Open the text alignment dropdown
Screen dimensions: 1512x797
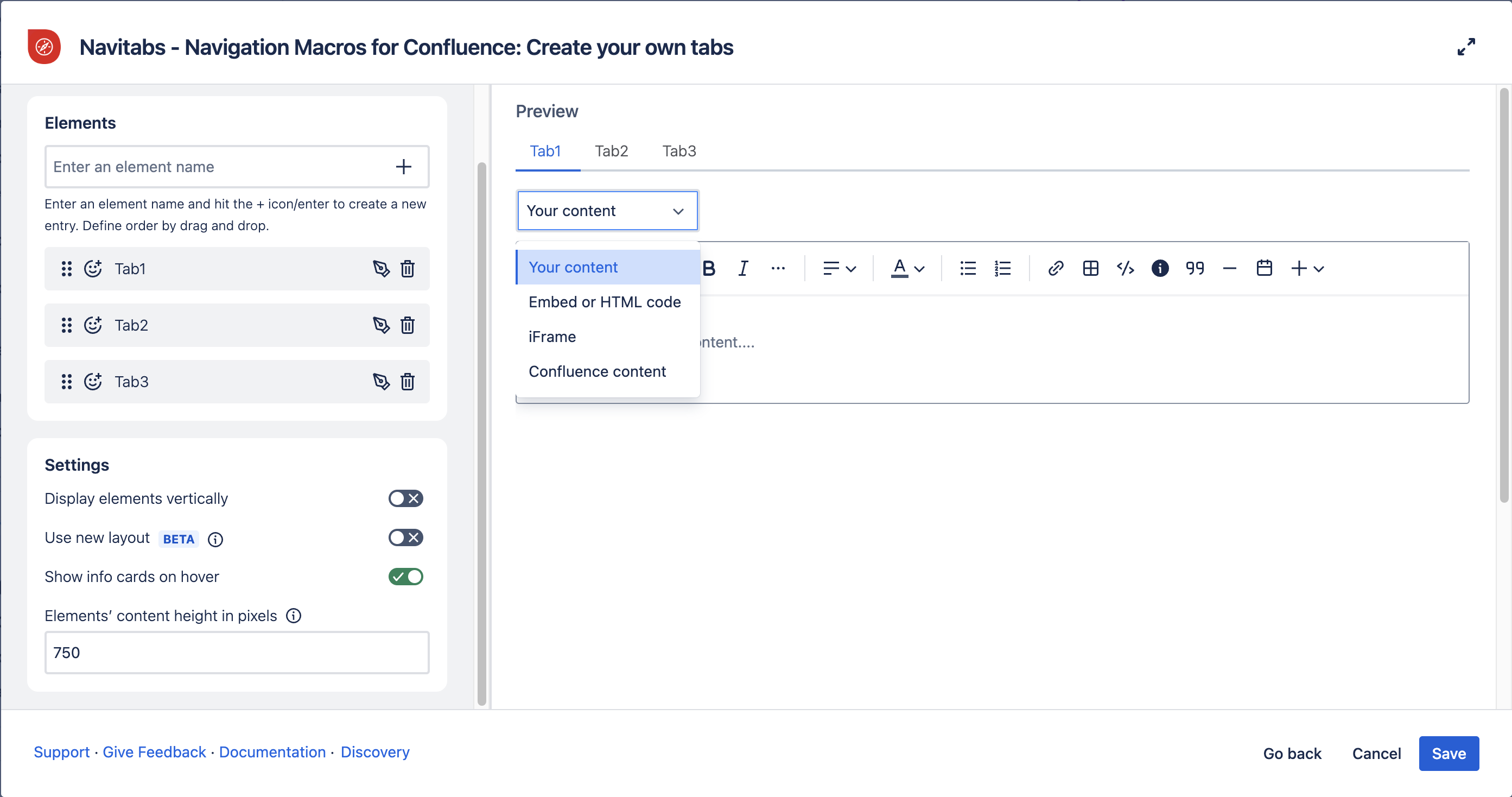(838, 268)
